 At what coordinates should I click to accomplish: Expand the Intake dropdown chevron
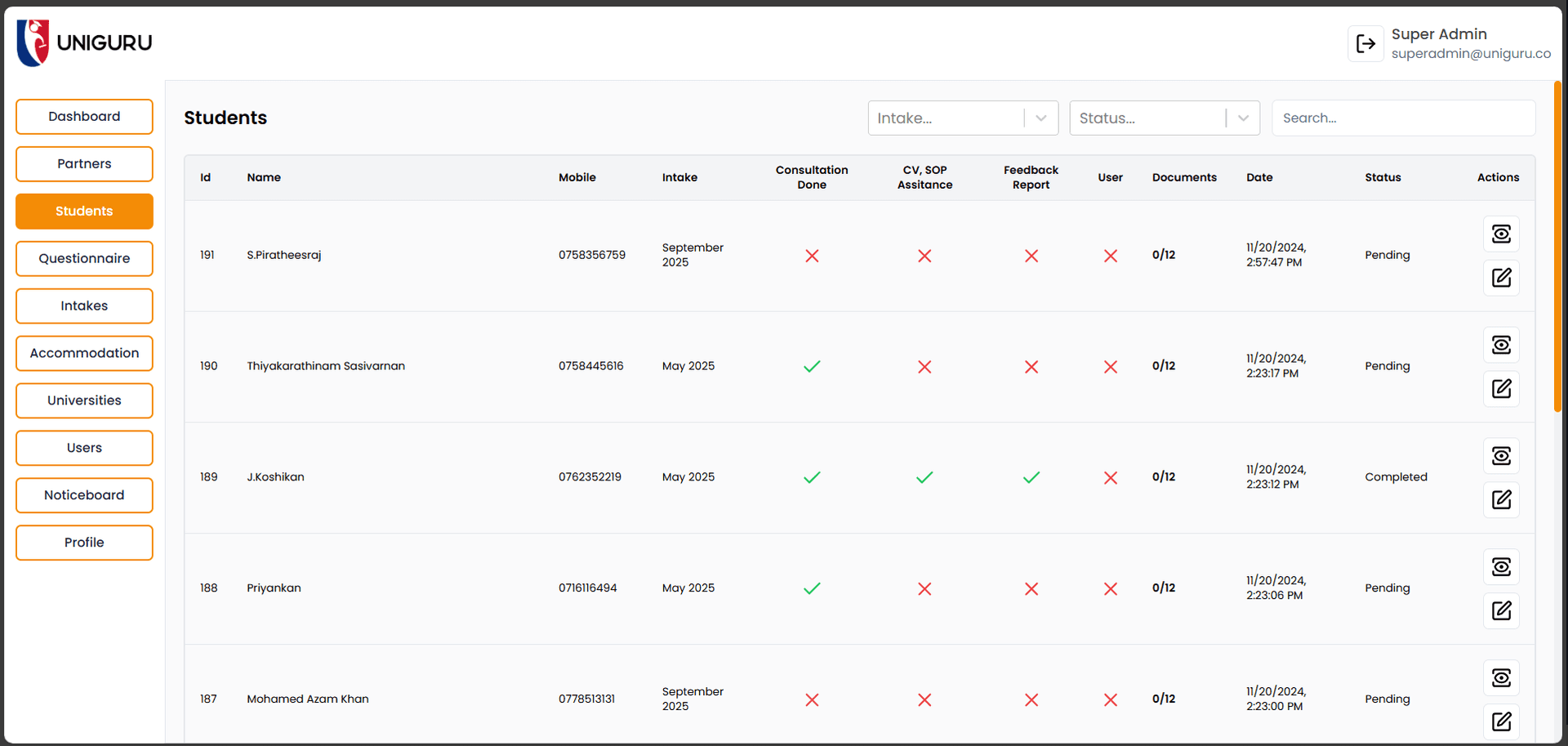[1041, 118]
